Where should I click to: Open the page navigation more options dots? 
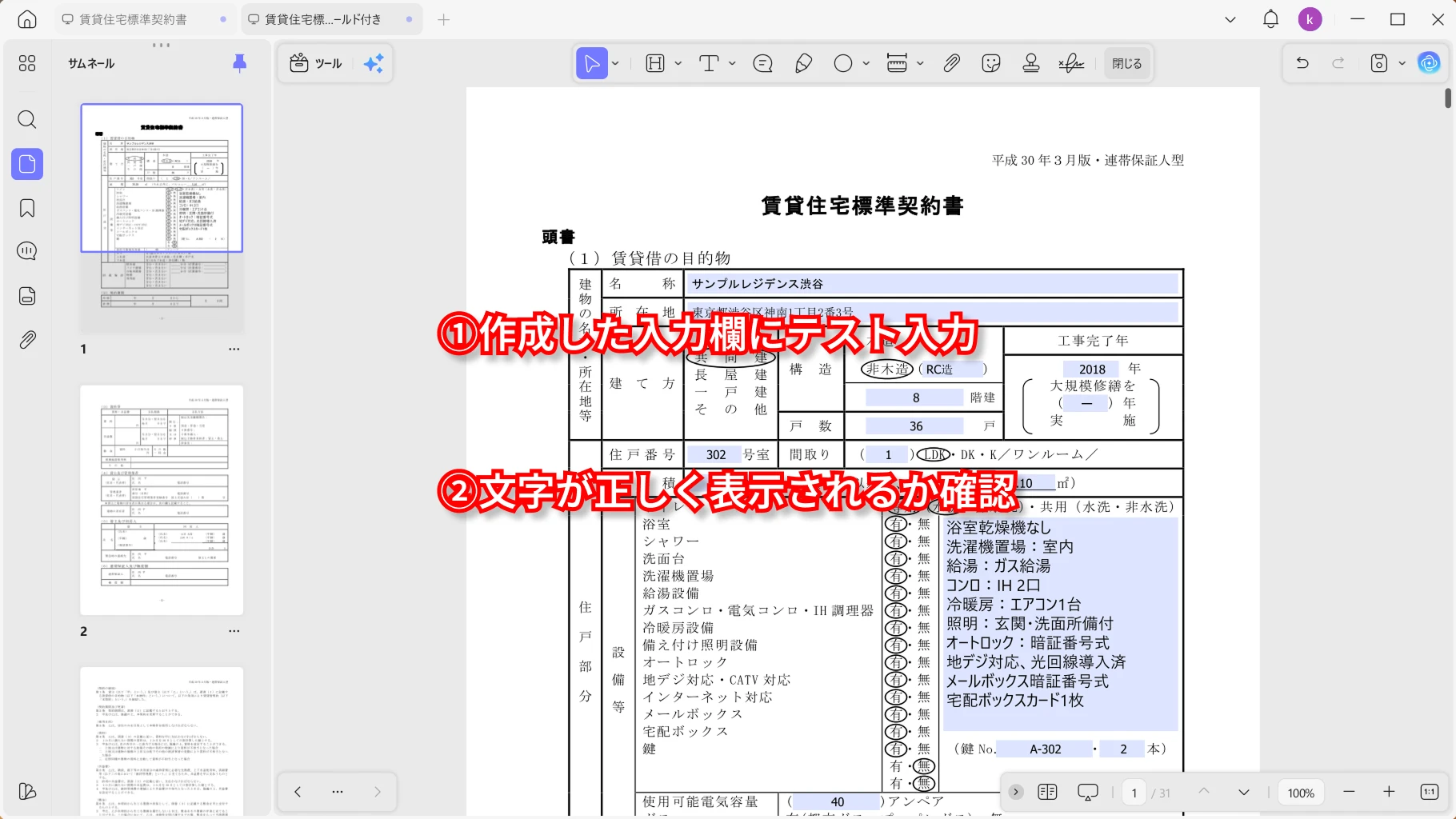(338, 792)
